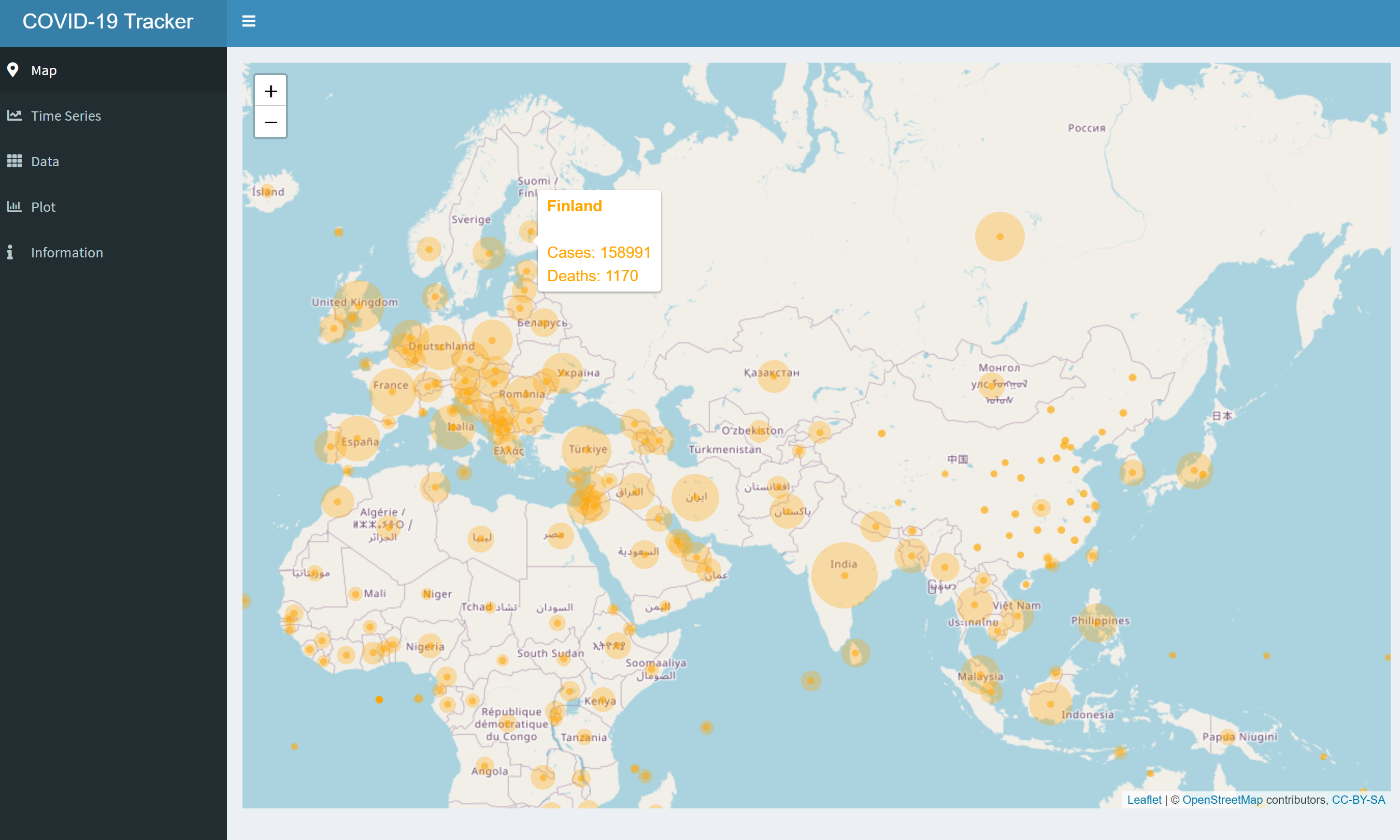Click the Mongolia circle marker
Image resolution: width=1400 pixels, height=840 pixels.
point(992,386)
